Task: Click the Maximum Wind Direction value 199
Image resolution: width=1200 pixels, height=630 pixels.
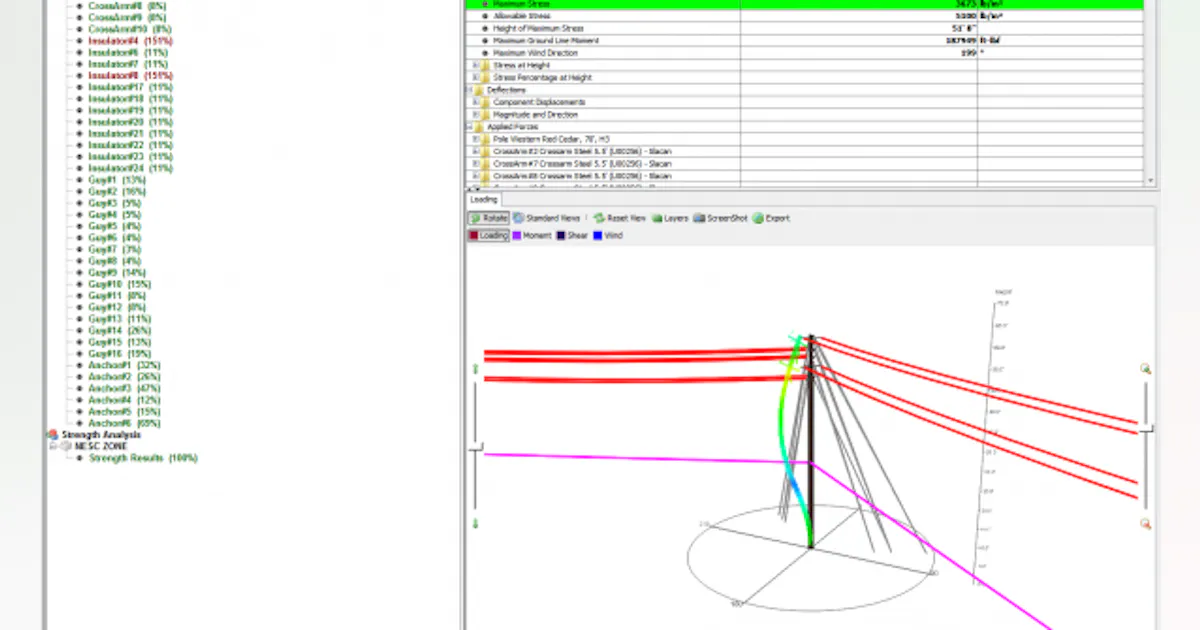Action: coord(968,52)
